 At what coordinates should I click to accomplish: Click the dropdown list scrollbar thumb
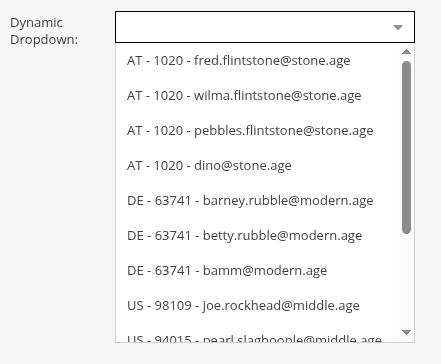click(x=406, y=147)
